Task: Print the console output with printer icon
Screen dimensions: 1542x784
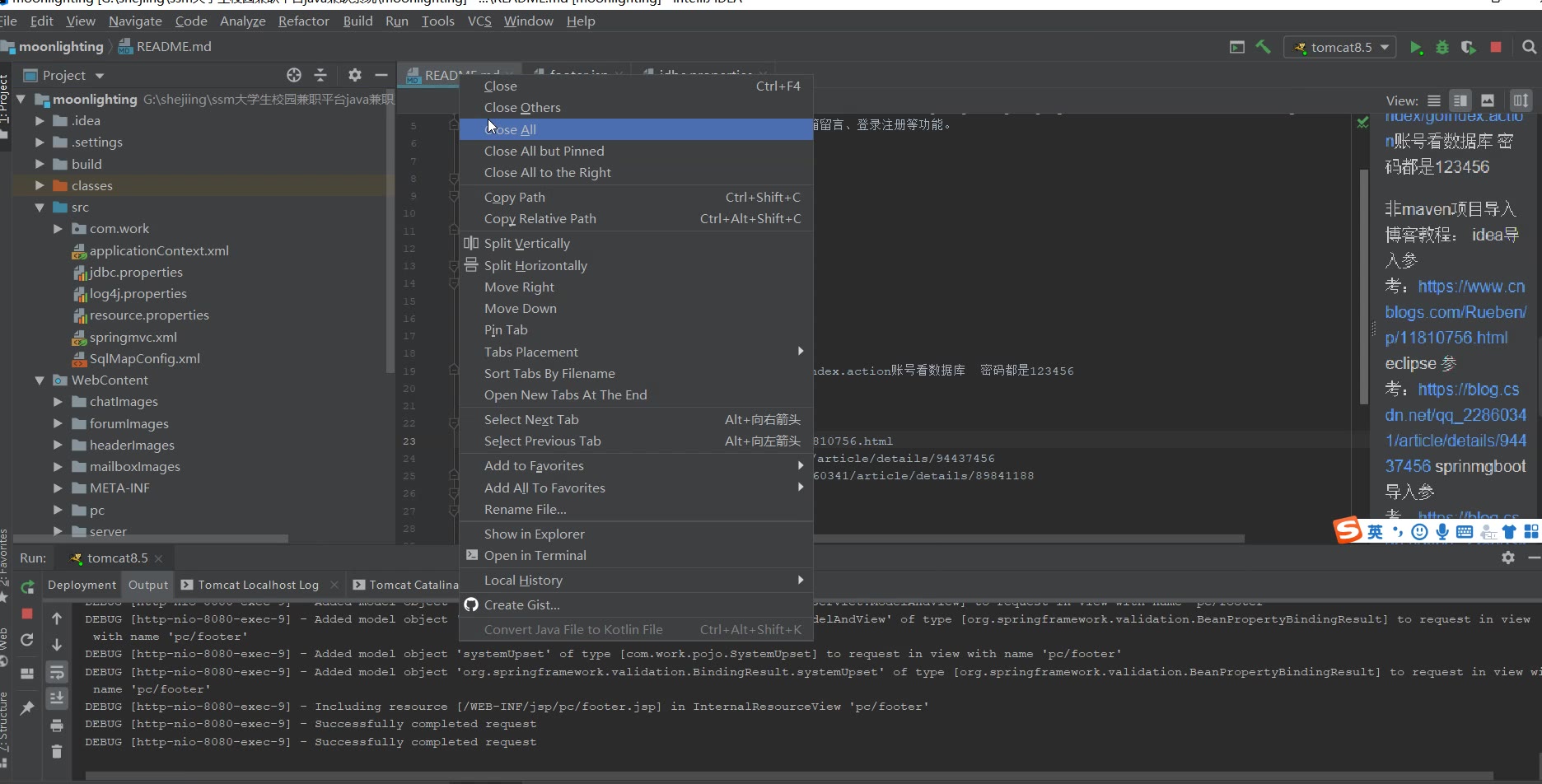Action: (x=57, y=726)
